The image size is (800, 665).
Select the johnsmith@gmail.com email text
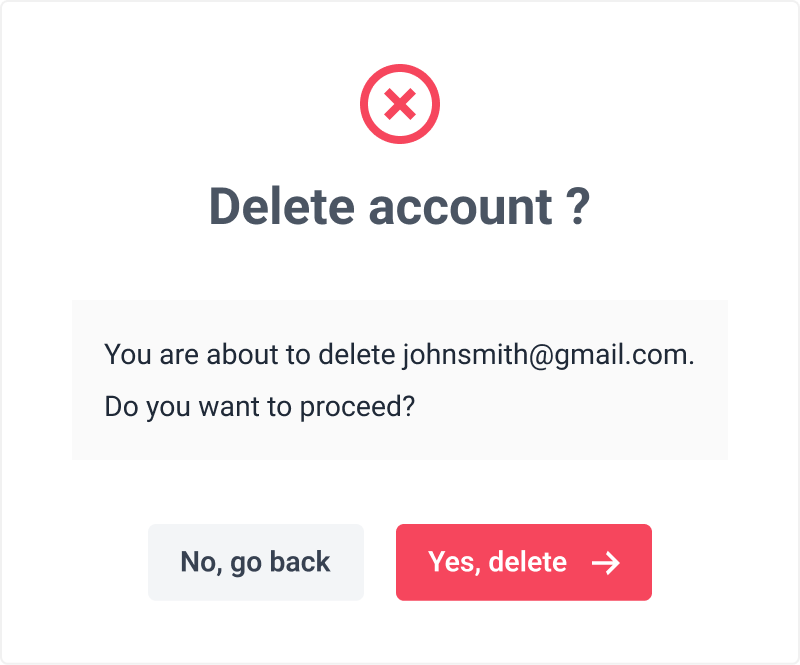click(548, 354)
